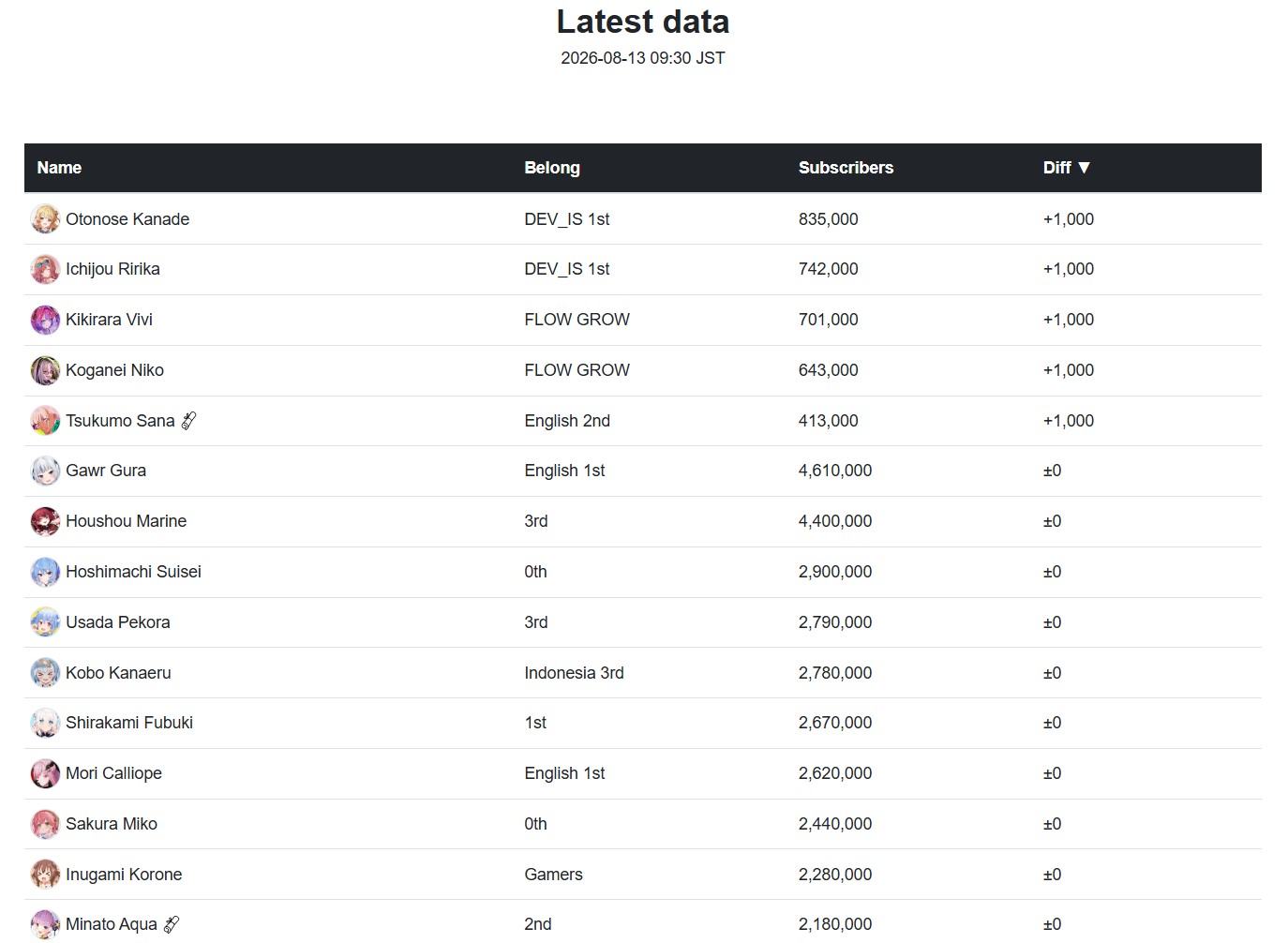Click the 701,000 subscribers value

click(x=829, y=320)
